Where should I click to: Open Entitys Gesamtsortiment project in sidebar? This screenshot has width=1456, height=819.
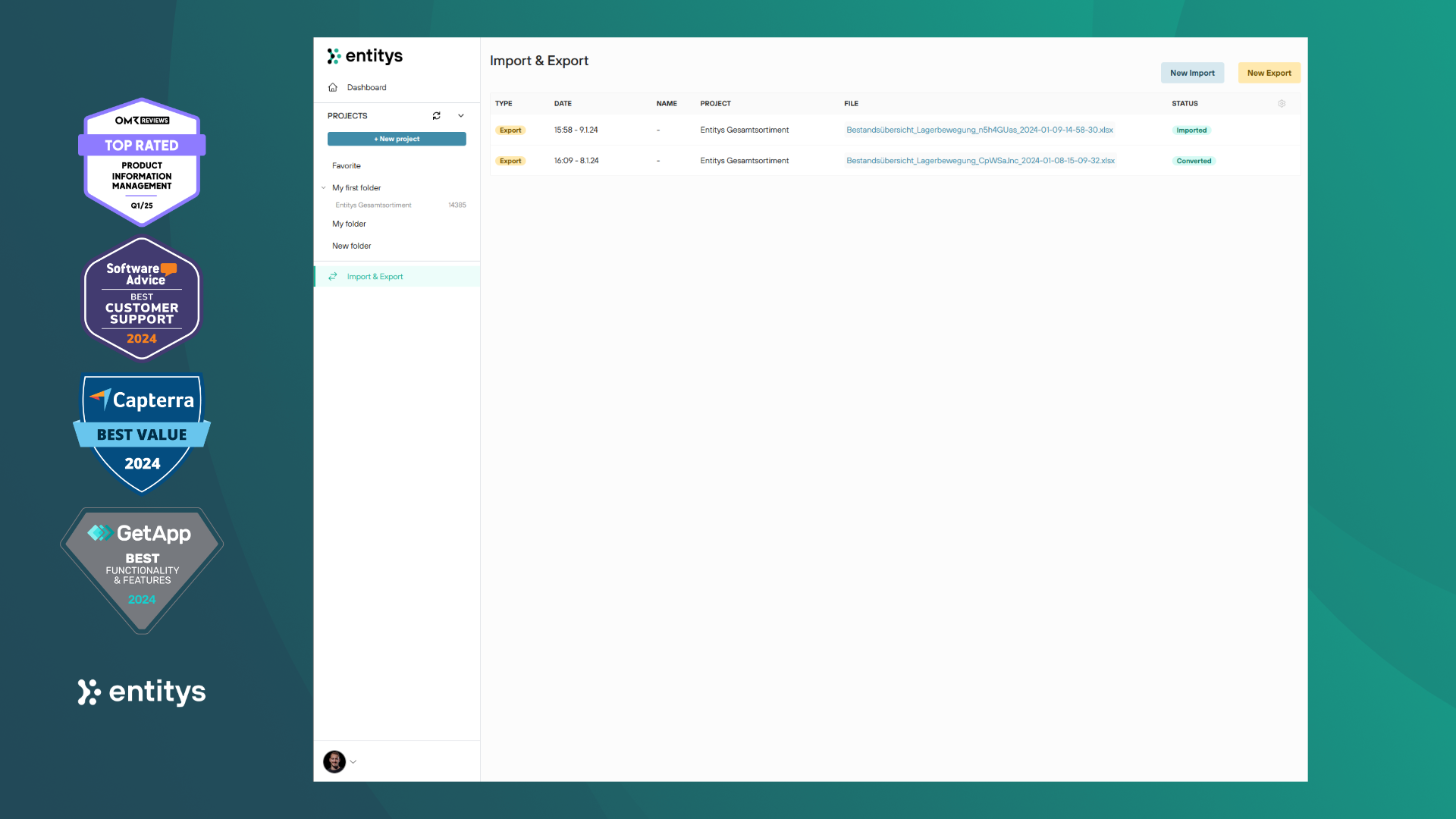pos(373,206)
